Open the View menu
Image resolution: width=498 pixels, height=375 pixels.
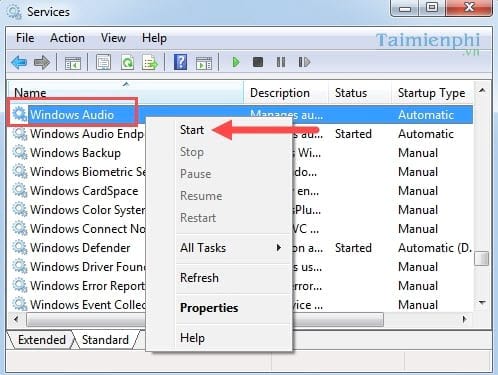tap(113, 38)
